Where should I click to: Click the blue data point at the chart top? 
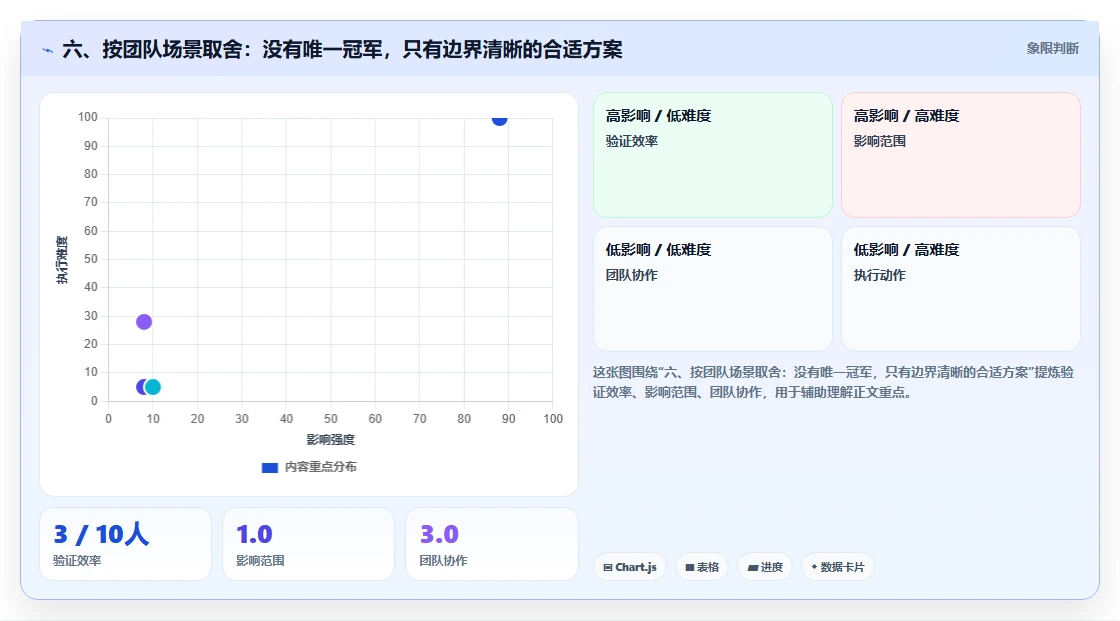499,119
